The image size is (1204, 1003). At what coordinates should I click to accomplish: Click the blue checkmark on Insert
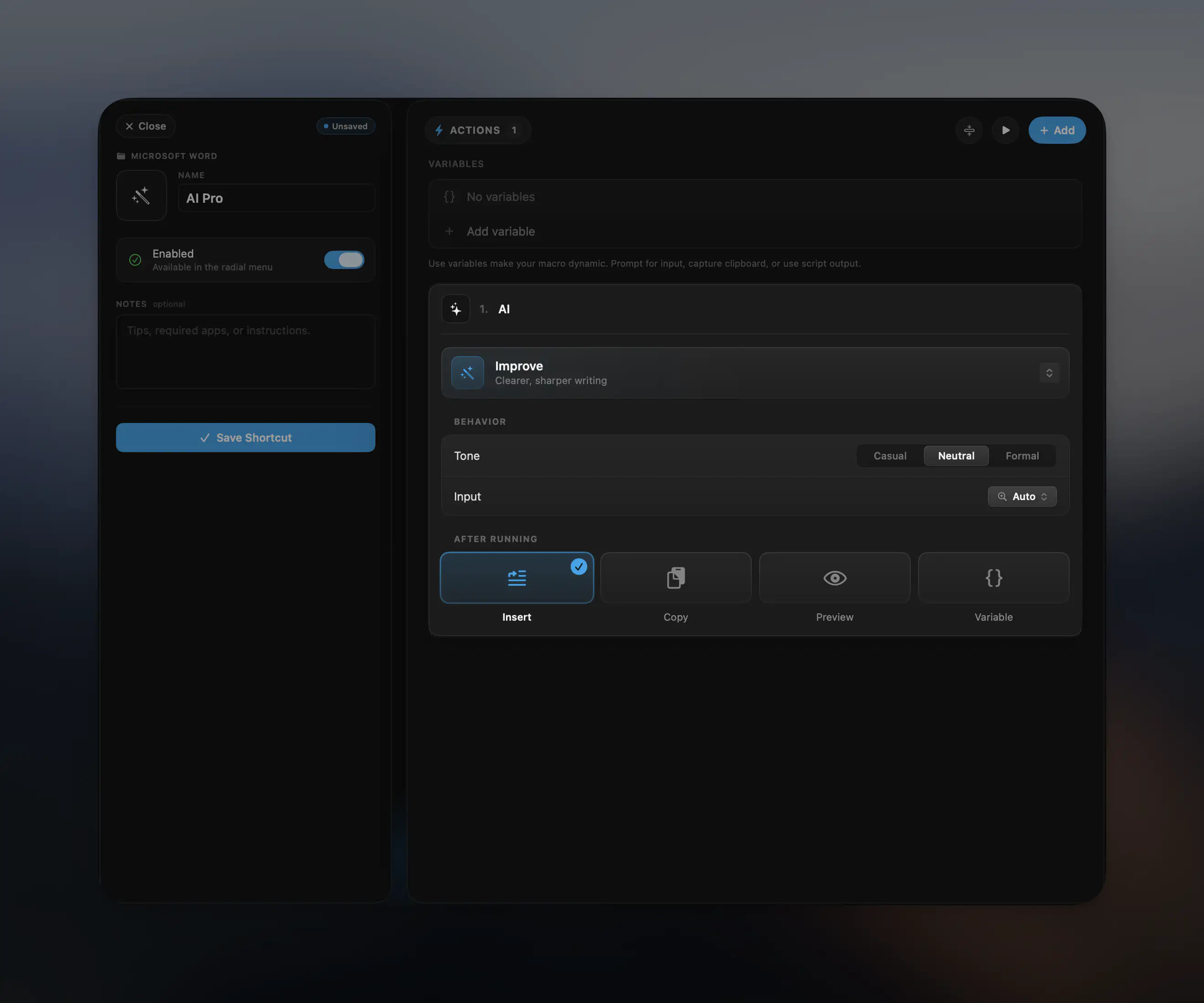tap(579, 567)
